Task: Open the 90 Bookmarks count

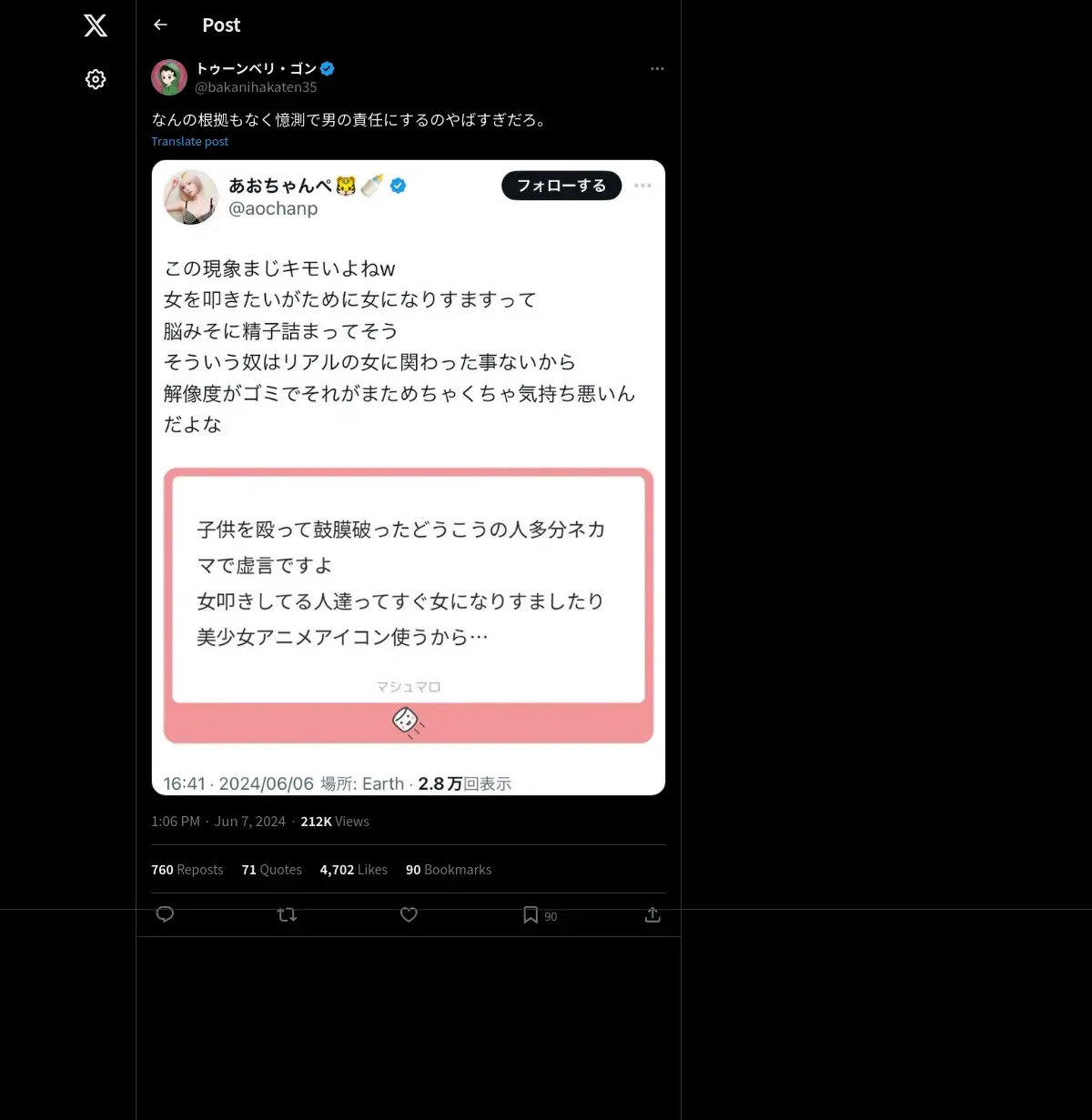Action: (449, 870)
